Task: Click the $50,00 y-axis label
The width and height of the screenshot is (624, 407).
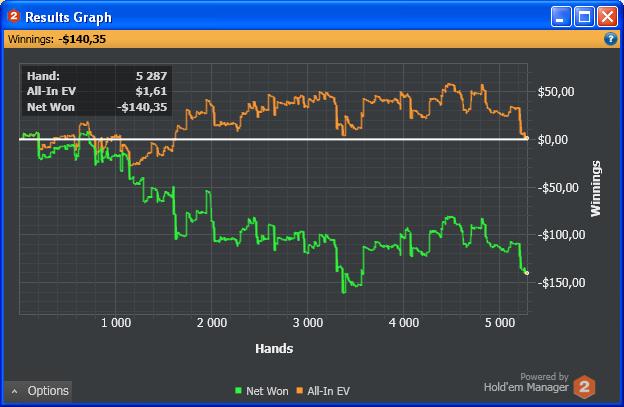Action: click(556, 92)
